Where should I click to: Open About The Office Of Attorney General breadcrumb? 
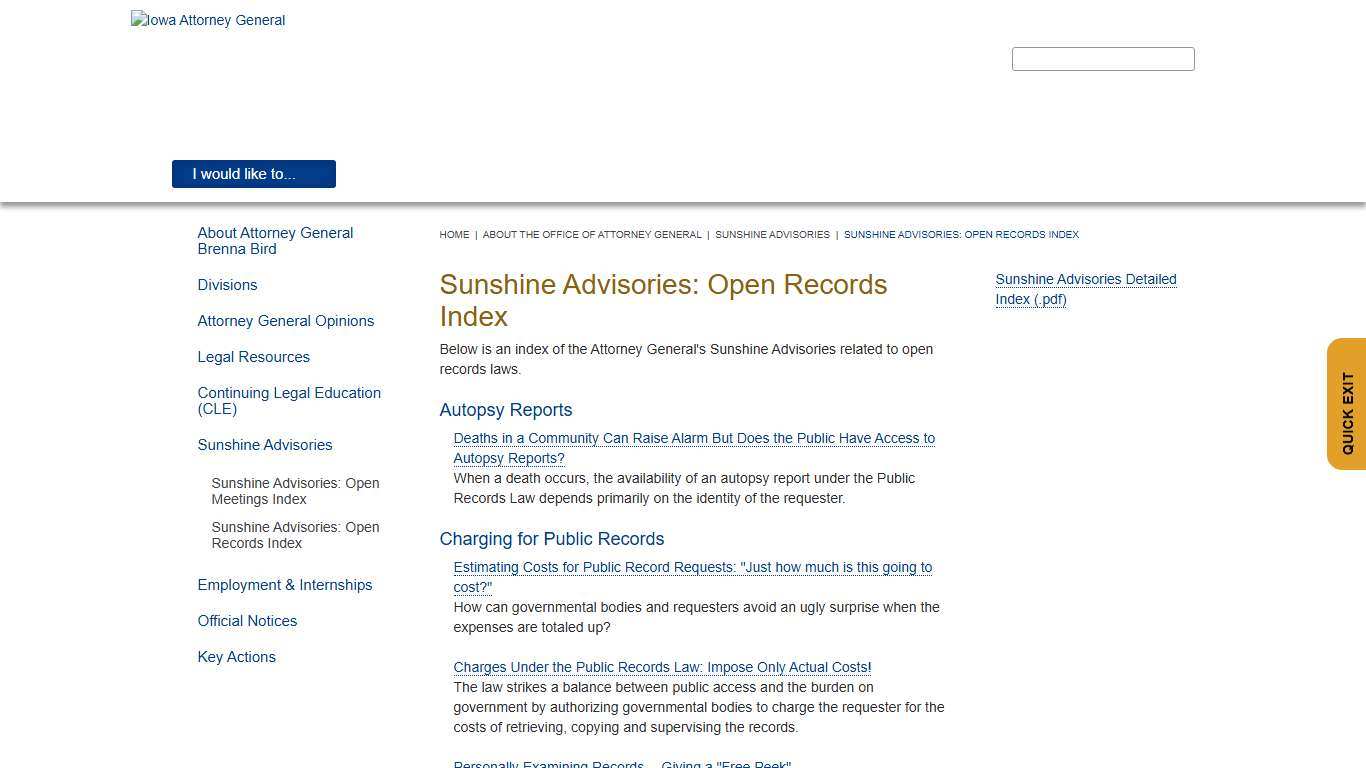tap(592, 234)
